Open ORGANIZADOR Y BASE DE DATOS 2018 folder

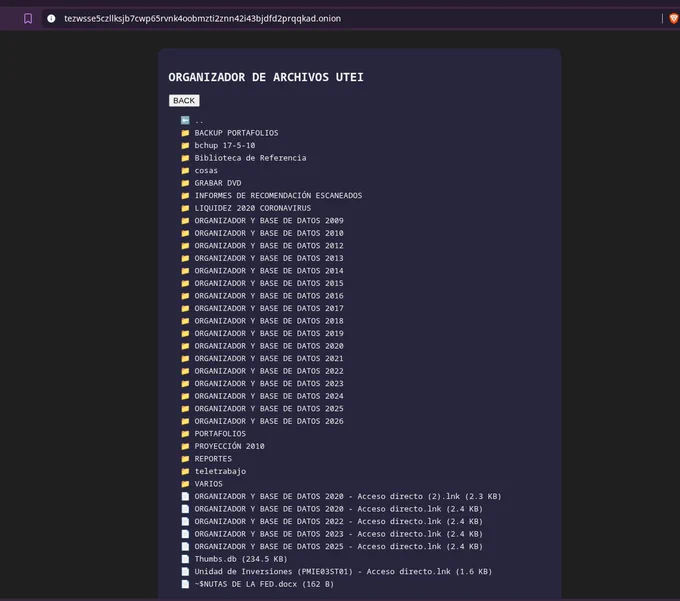tap(269, 321)
